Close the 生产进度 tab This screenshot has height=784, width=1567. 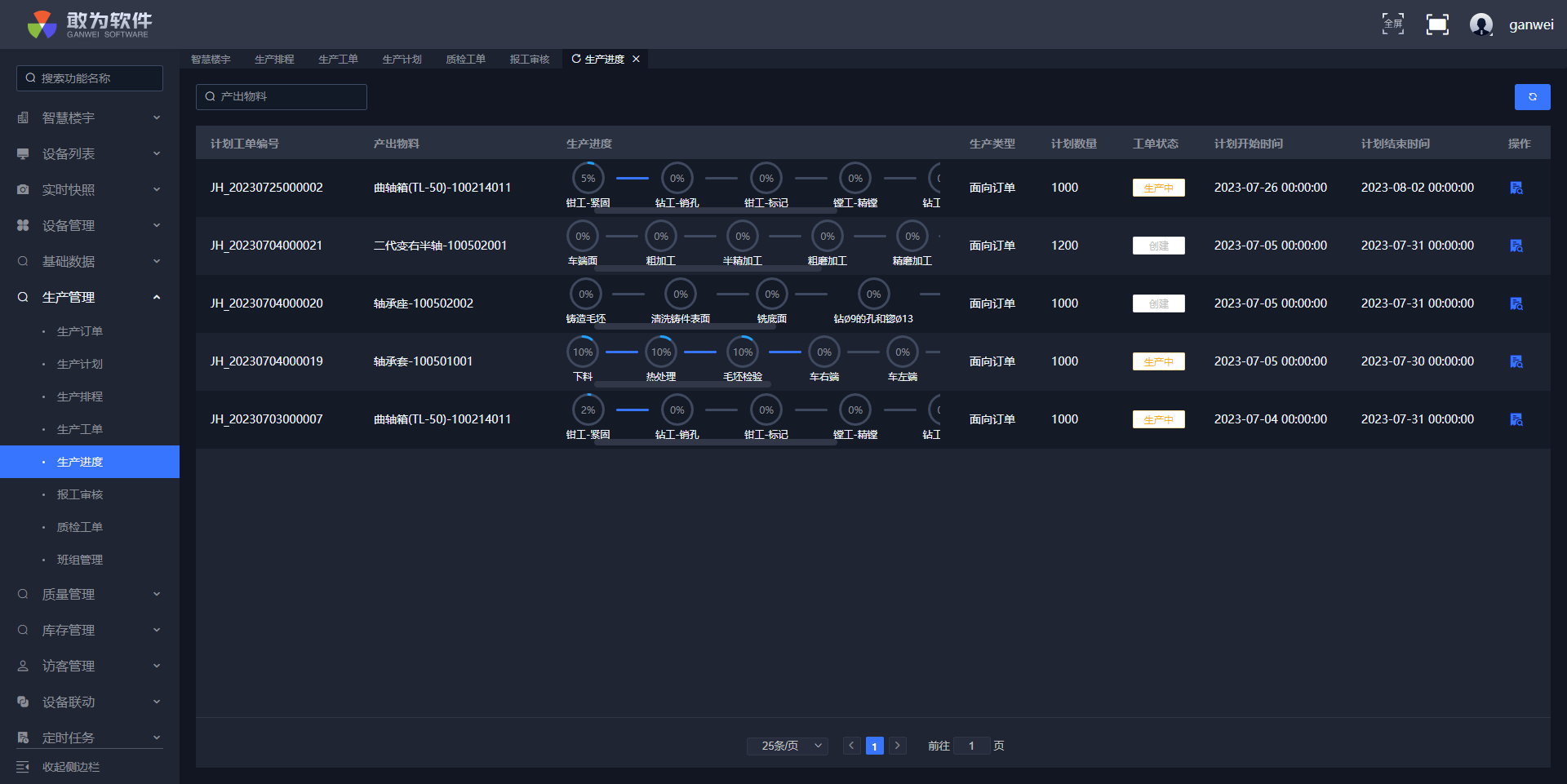click(636, 60)
